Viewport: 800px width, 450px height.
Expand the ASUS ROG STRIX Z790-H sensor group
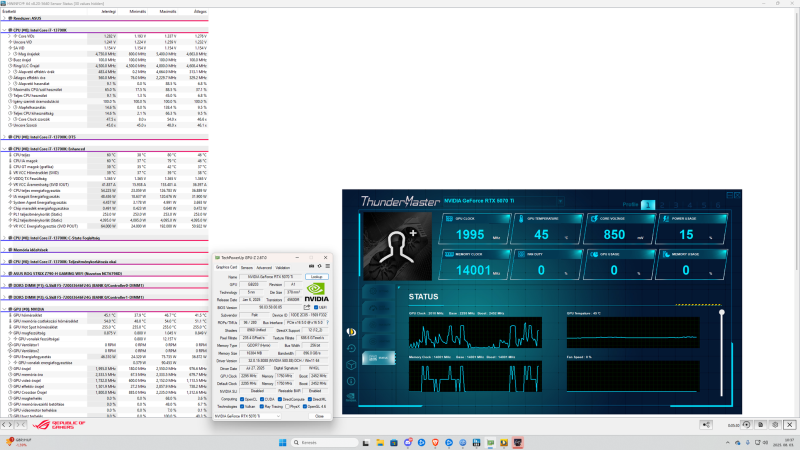4,273
